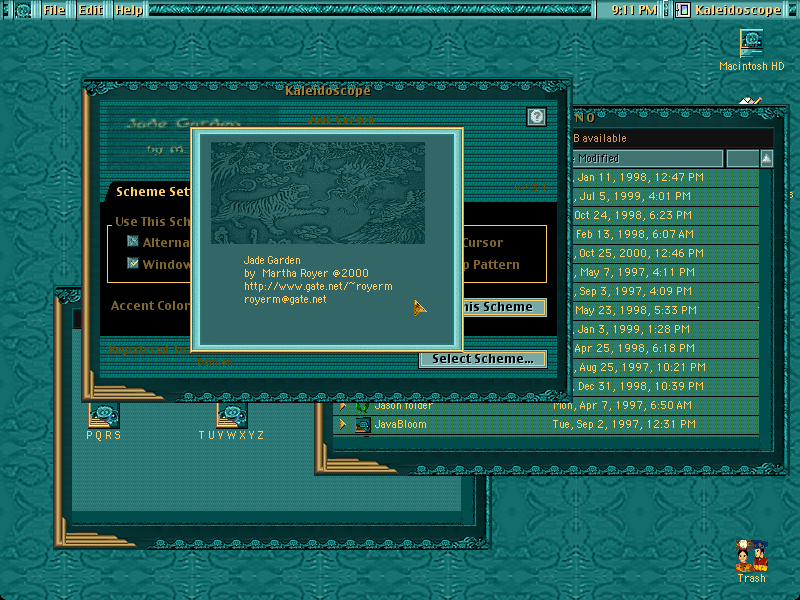The image size is (800, 600).
Task: Click the 'B available' disk space text
Action: (599, 138)
